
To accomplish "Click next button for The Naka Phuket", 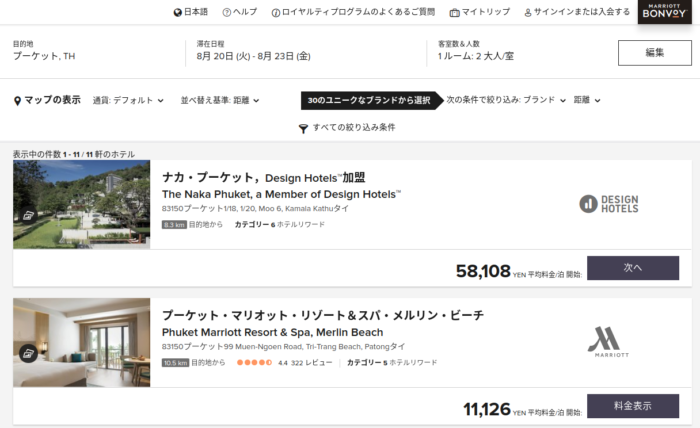I will click(x=633, y=268).
